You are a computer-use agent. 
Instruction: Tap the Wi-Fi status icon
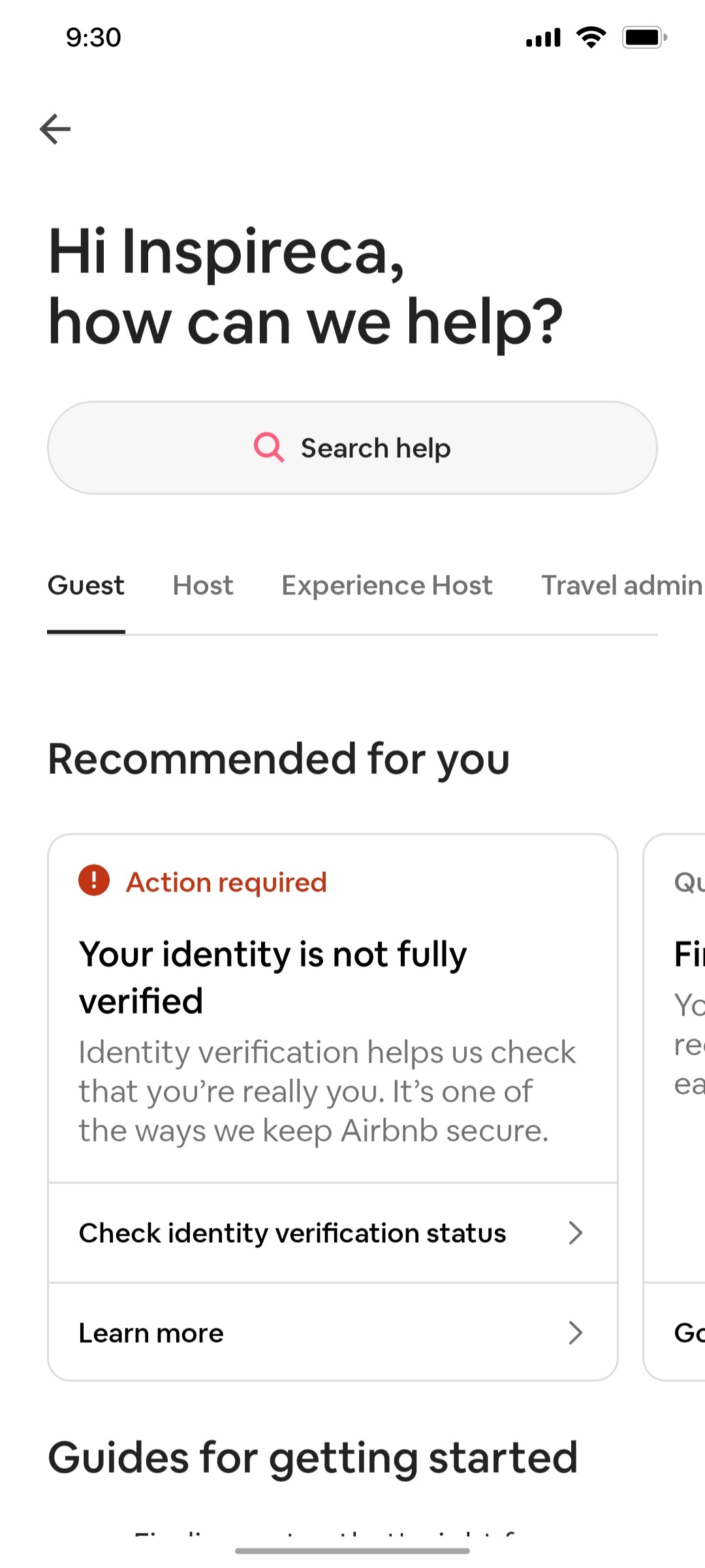(591, 37)
